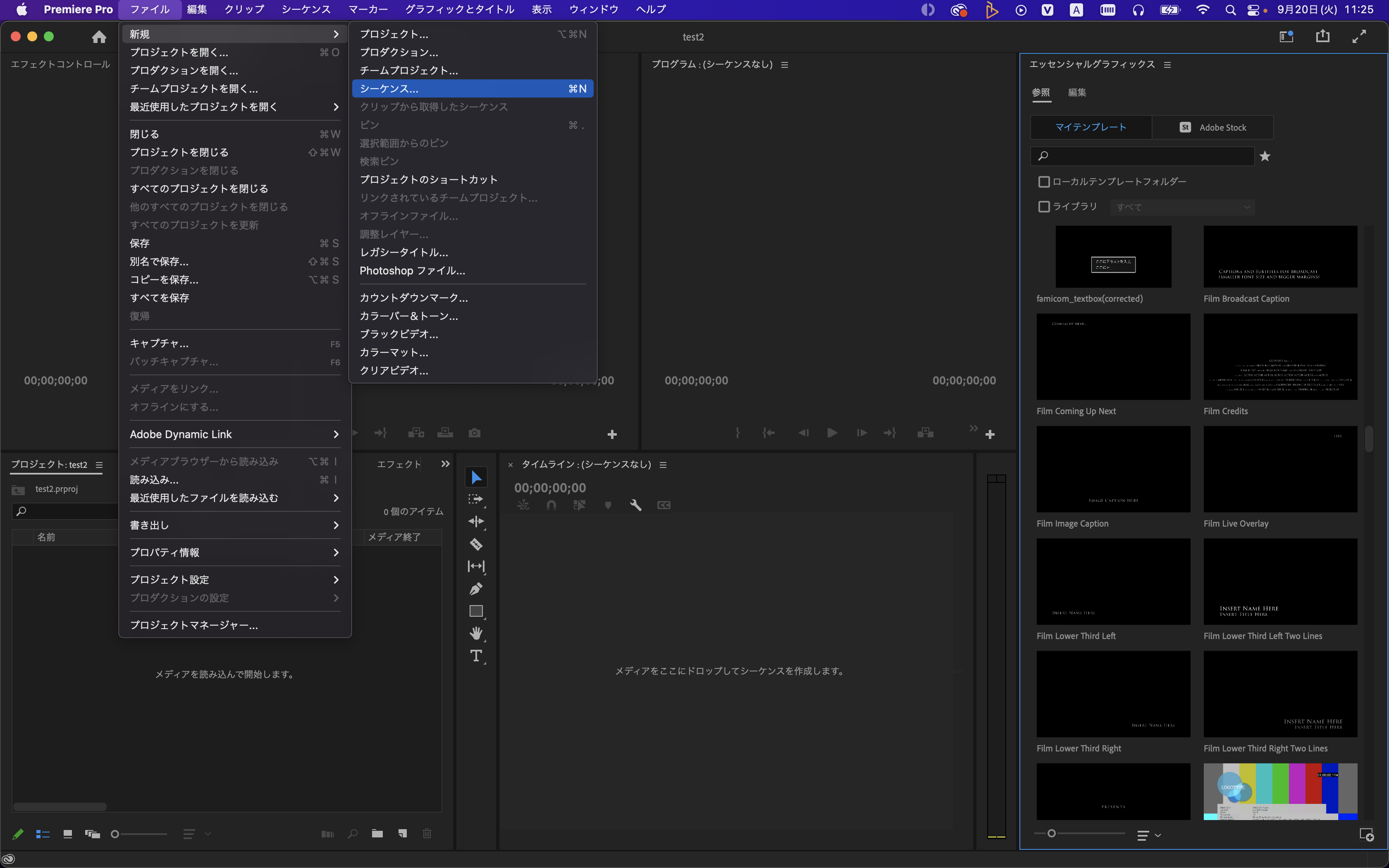The height and width of the screenshot is (868, 1389).
Task: Click the camera icon to export a frame
Action: (474, 432)
